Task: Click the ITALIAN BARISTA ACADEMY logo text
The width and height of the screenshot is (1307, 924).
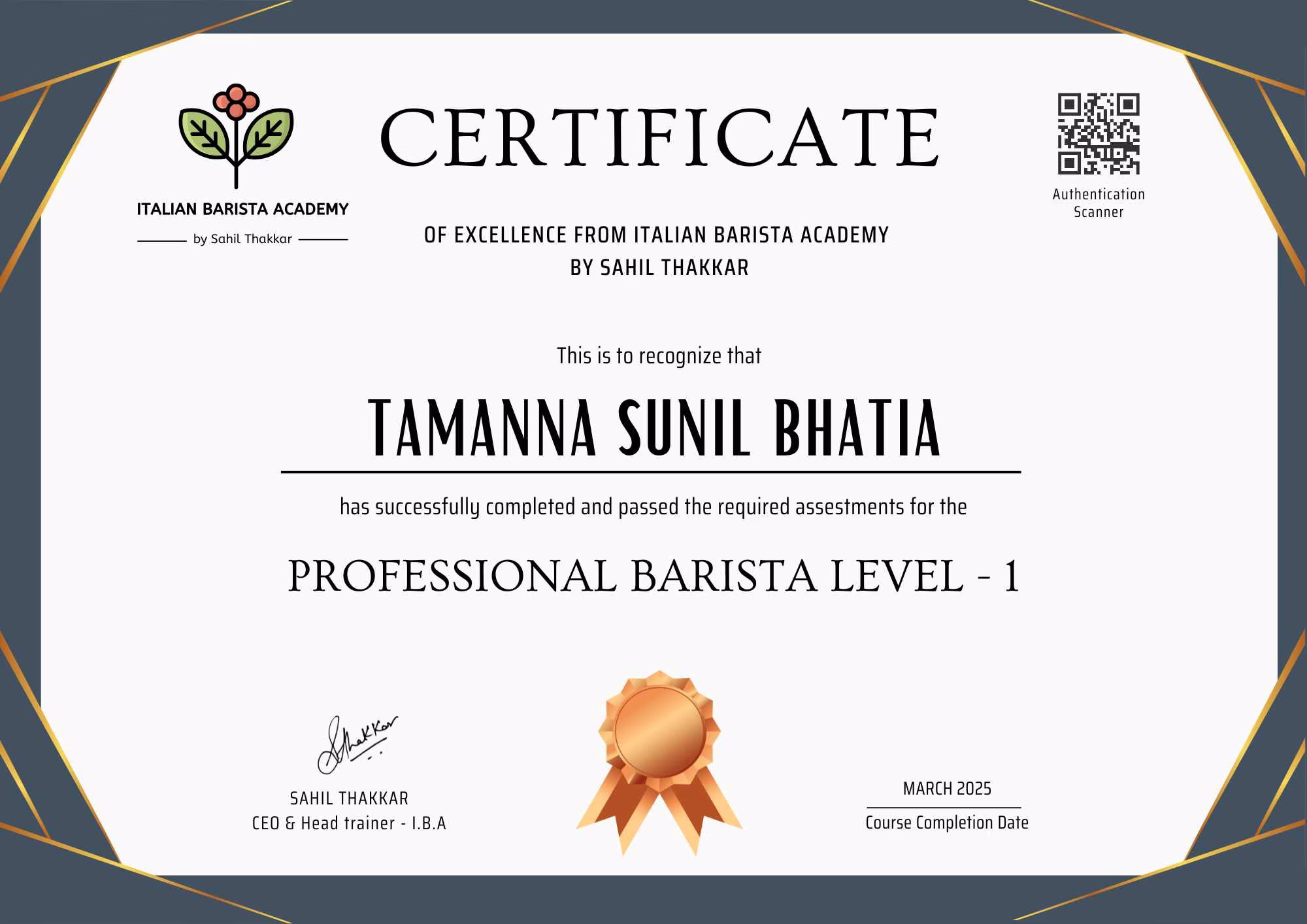Action: 242,210
